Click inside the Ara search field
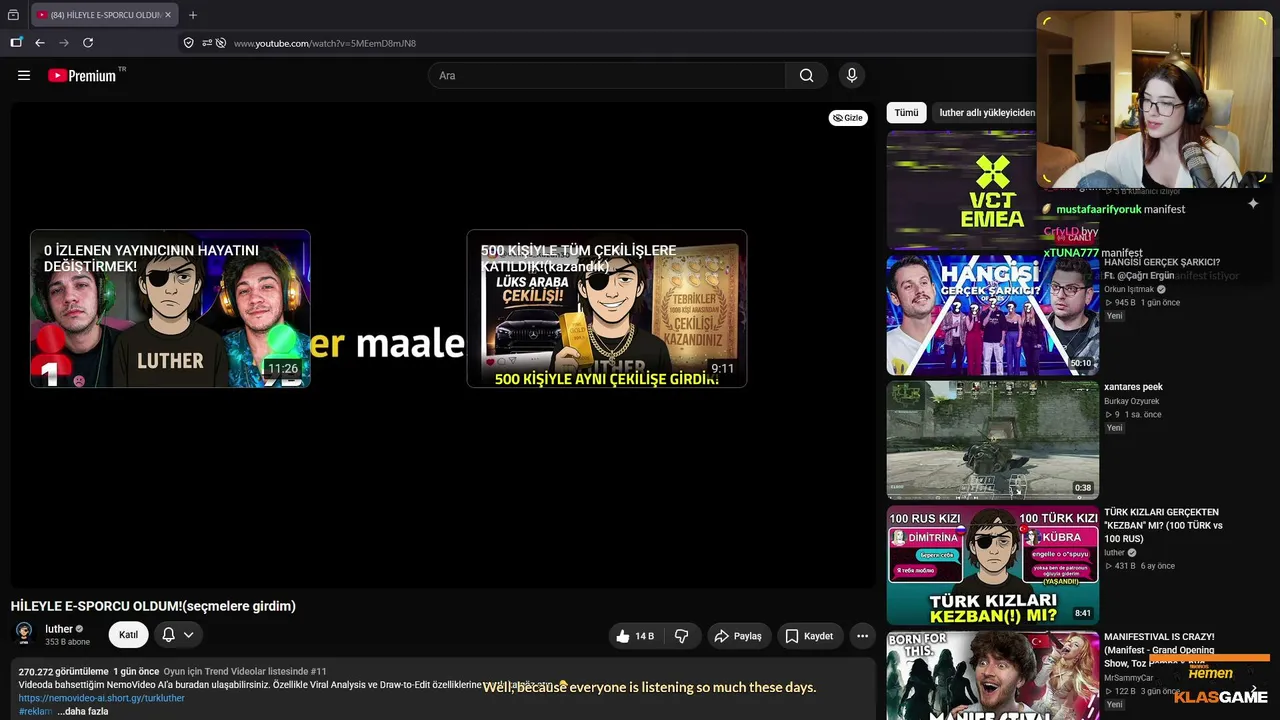This screenshot has width=1280, height=720. (607, 75)
